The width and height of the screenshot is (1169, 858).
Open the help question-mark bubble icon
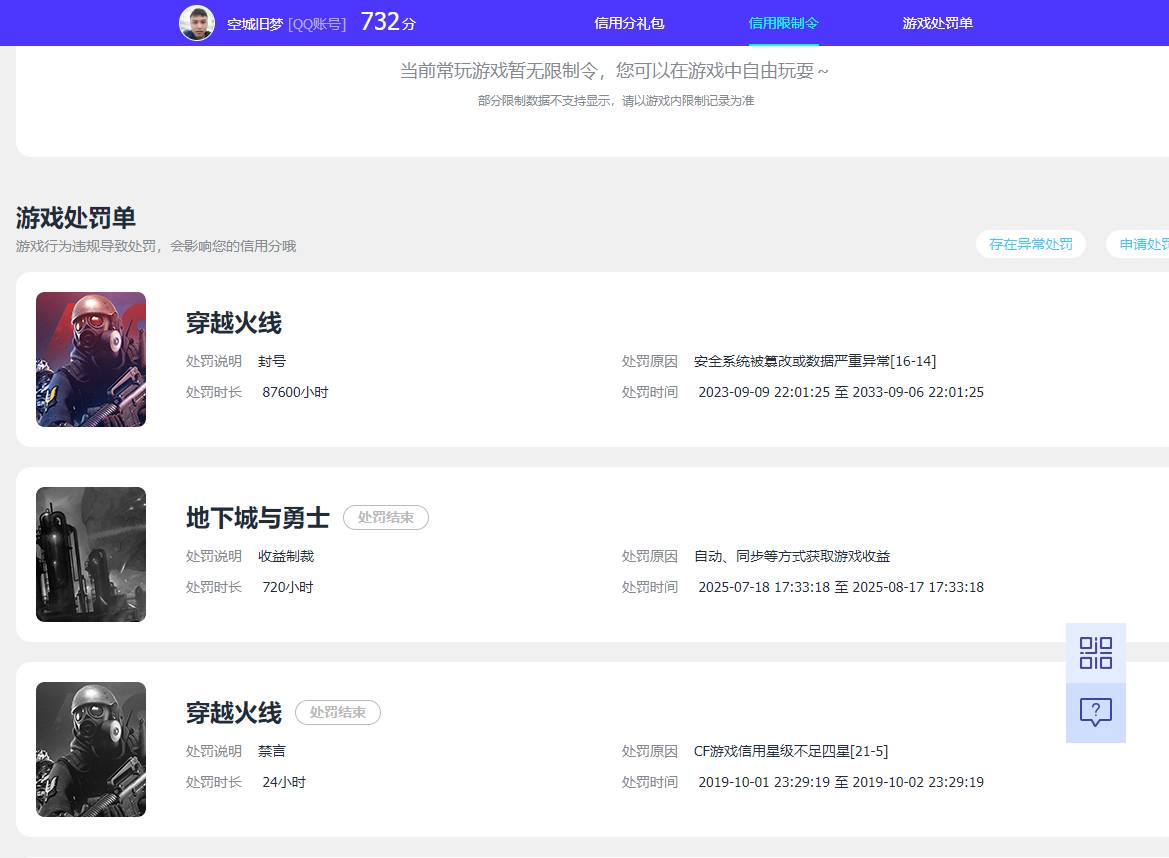pos(1095,712)
